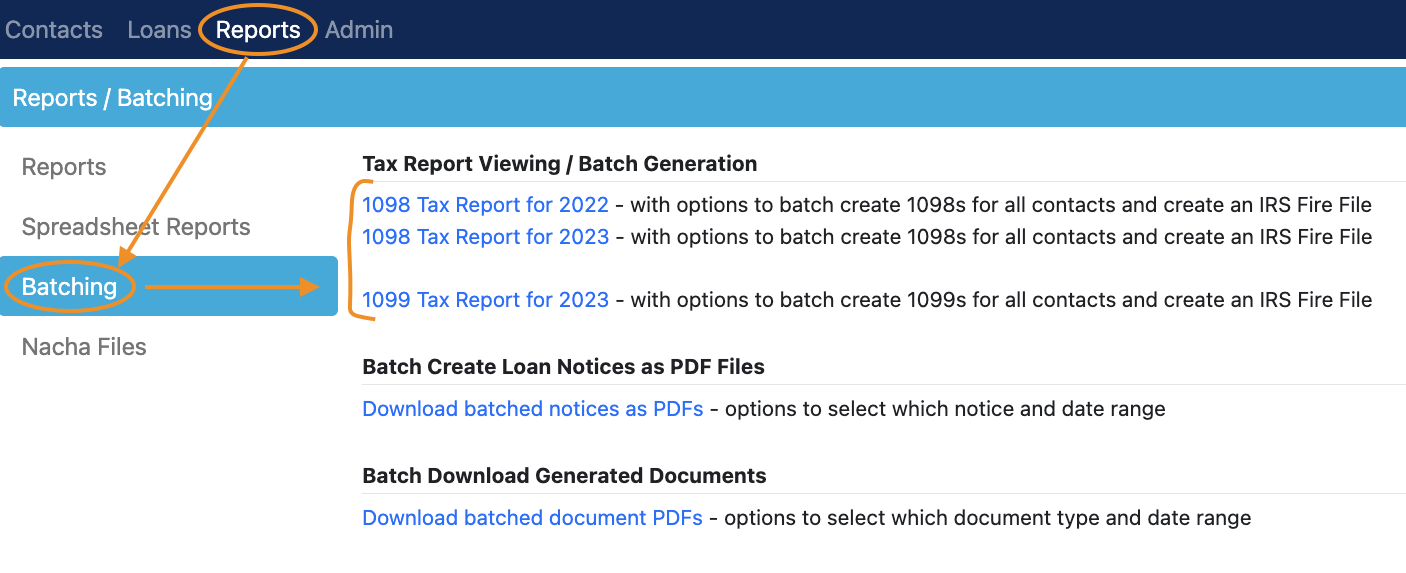1406x573 pixels.
Task: Open the Admin menu in top navigation
Action: point(359,30)
